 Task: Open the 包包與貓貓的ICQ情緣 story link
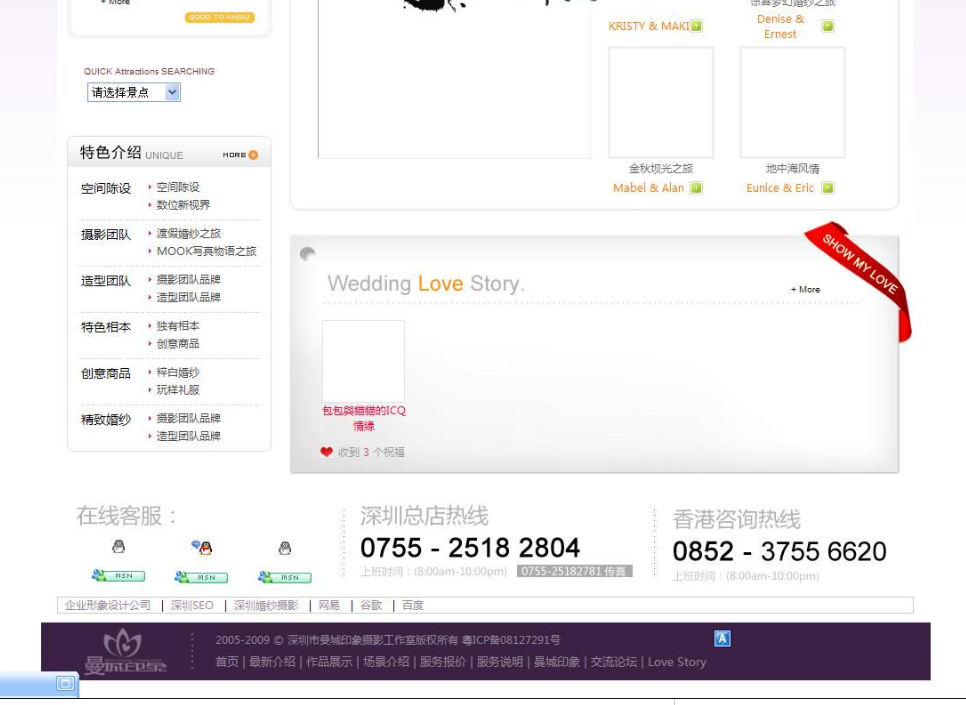363,418
